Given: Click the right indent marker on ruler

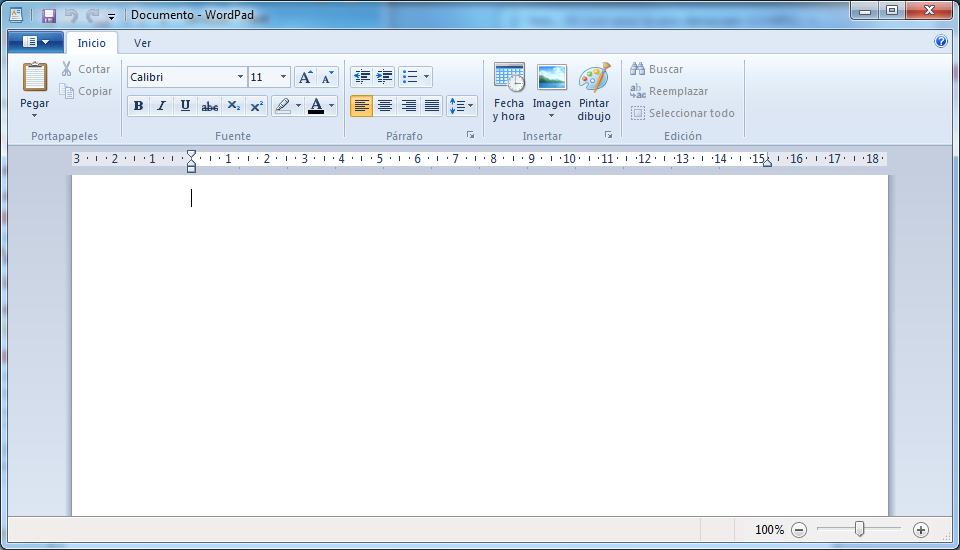Looking at the screenshot, I should click(767, 162).
